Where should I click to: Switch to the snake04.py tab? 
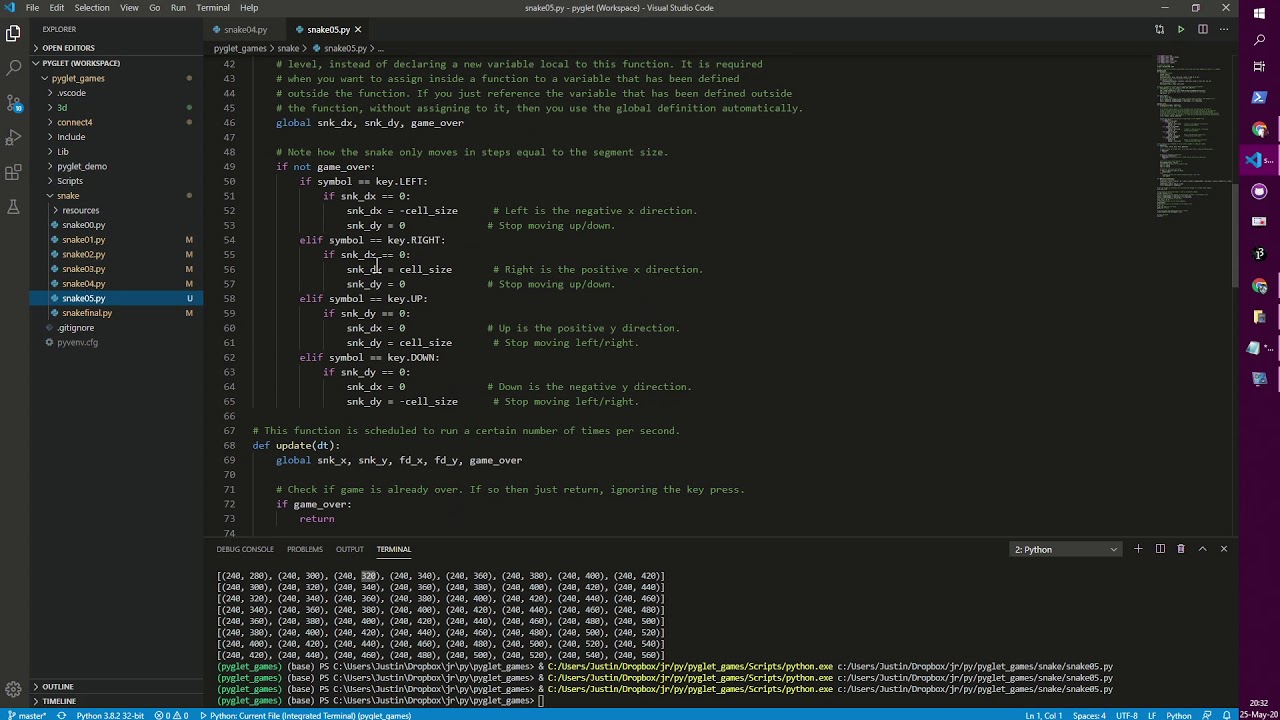click(245, 30)
